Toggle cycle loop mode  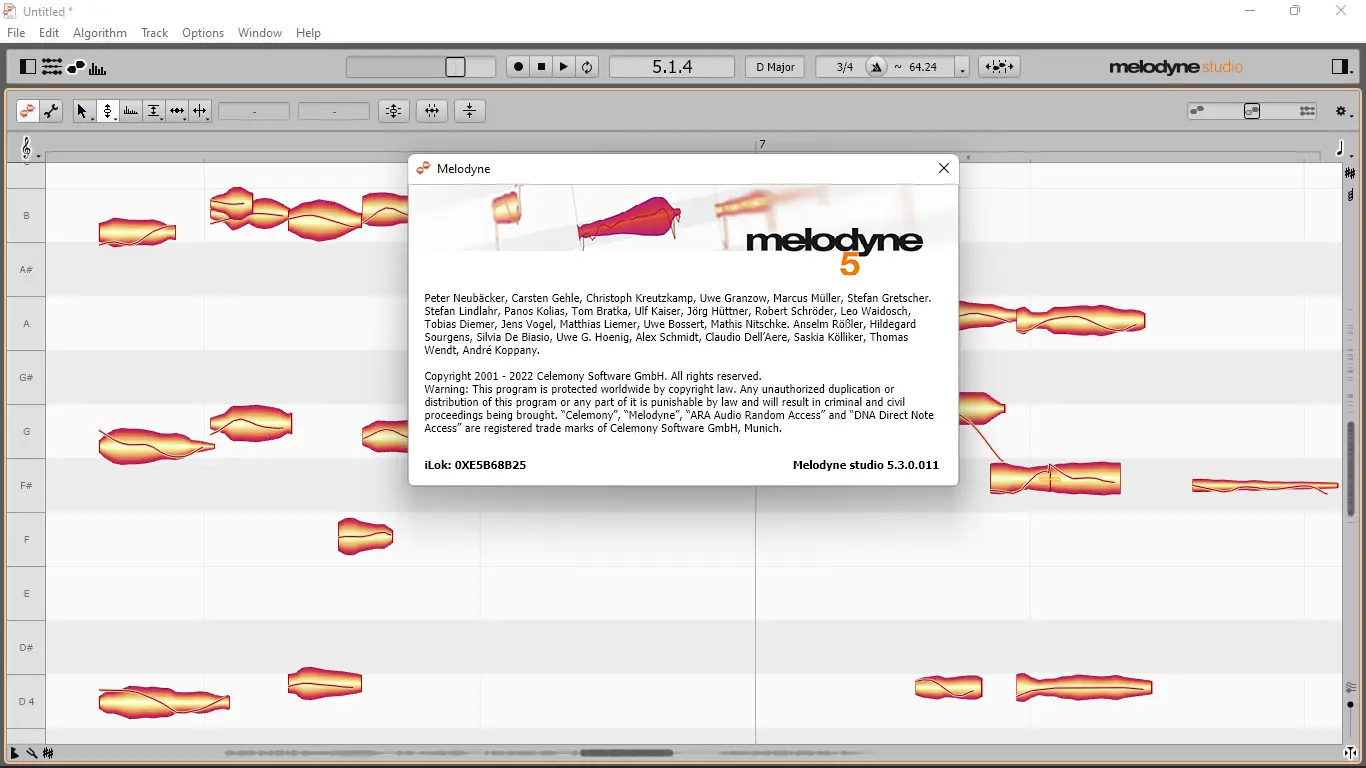coord(588,67)
